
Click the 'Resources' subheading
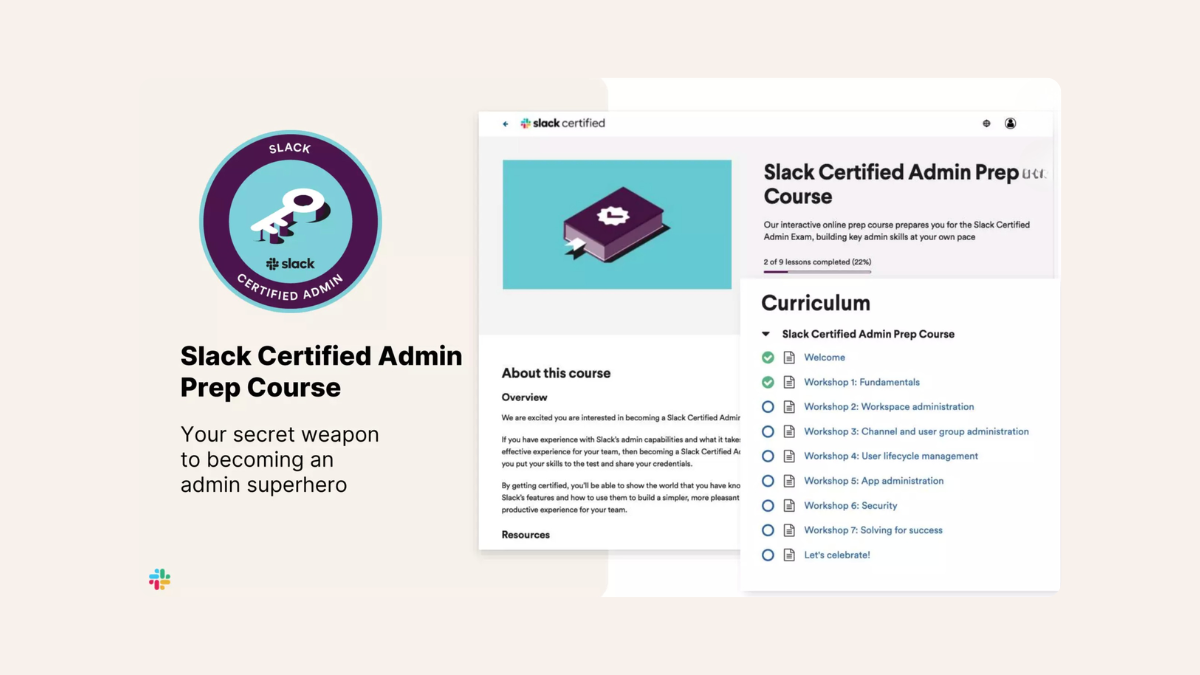point(526,535)
